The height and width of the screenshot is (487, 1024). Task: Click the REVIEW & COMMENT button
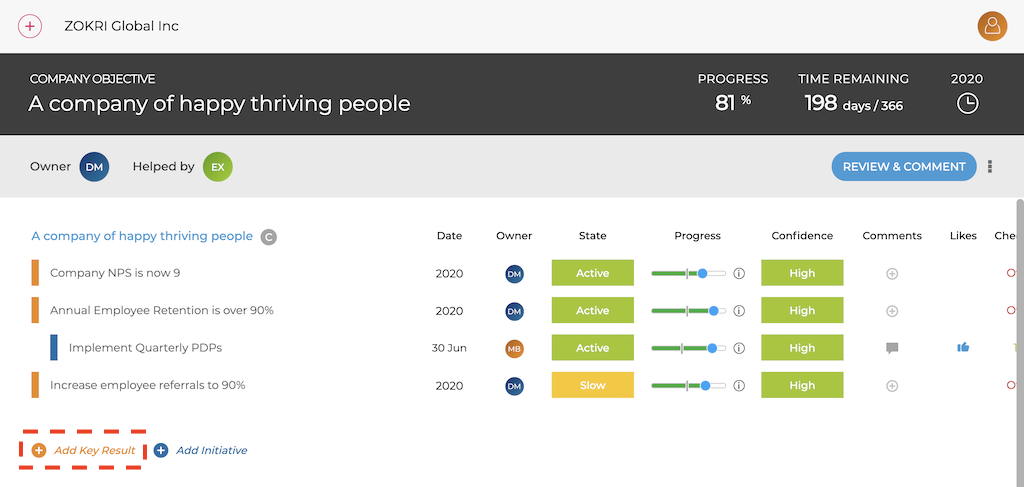coord(904,166)
